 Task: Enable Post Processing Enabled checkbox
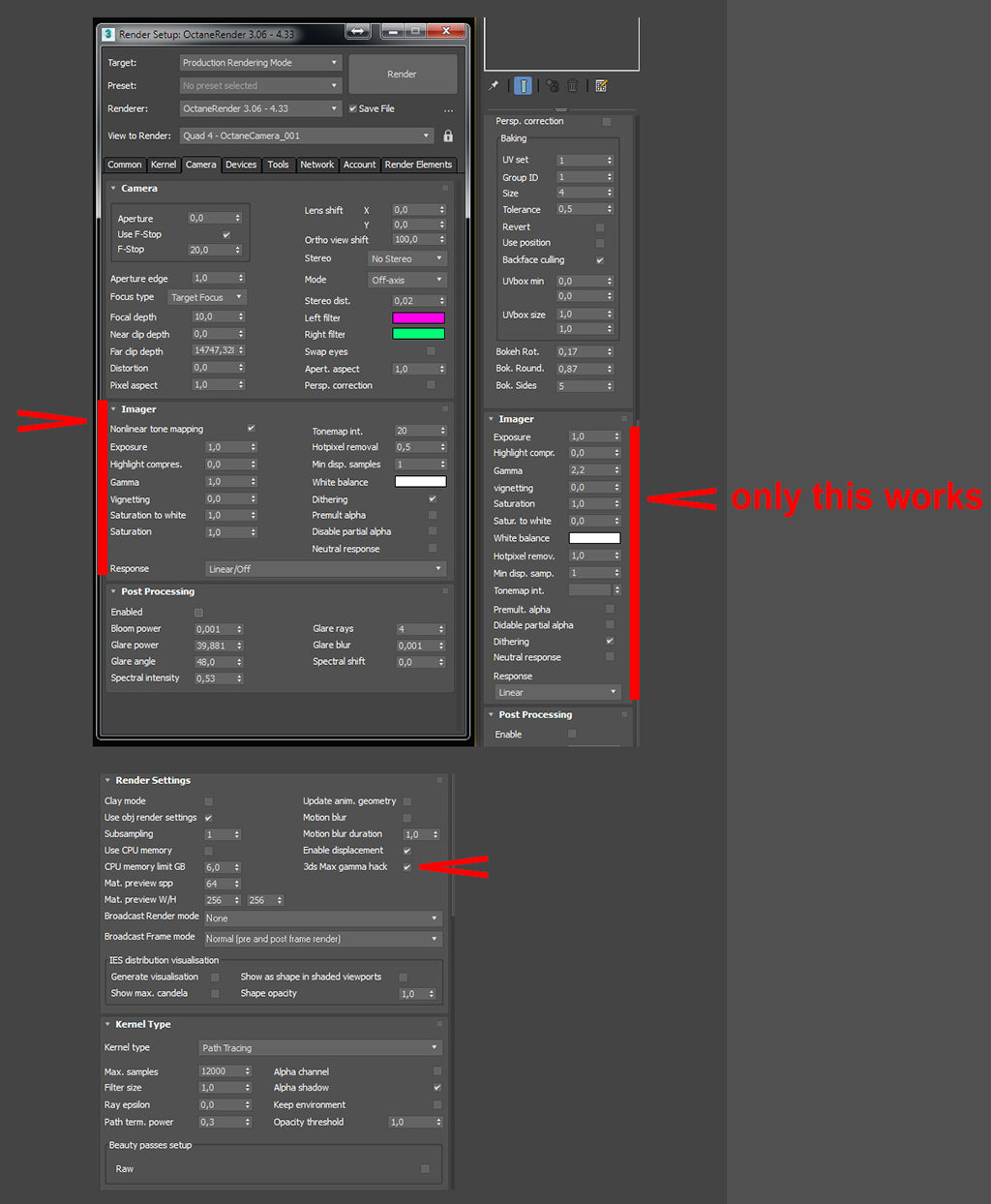198,612
